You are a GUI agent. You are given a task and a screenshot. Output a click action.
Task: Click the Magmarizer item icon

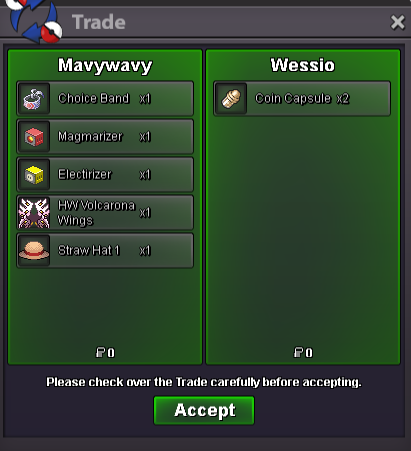[x=34, y=137]
